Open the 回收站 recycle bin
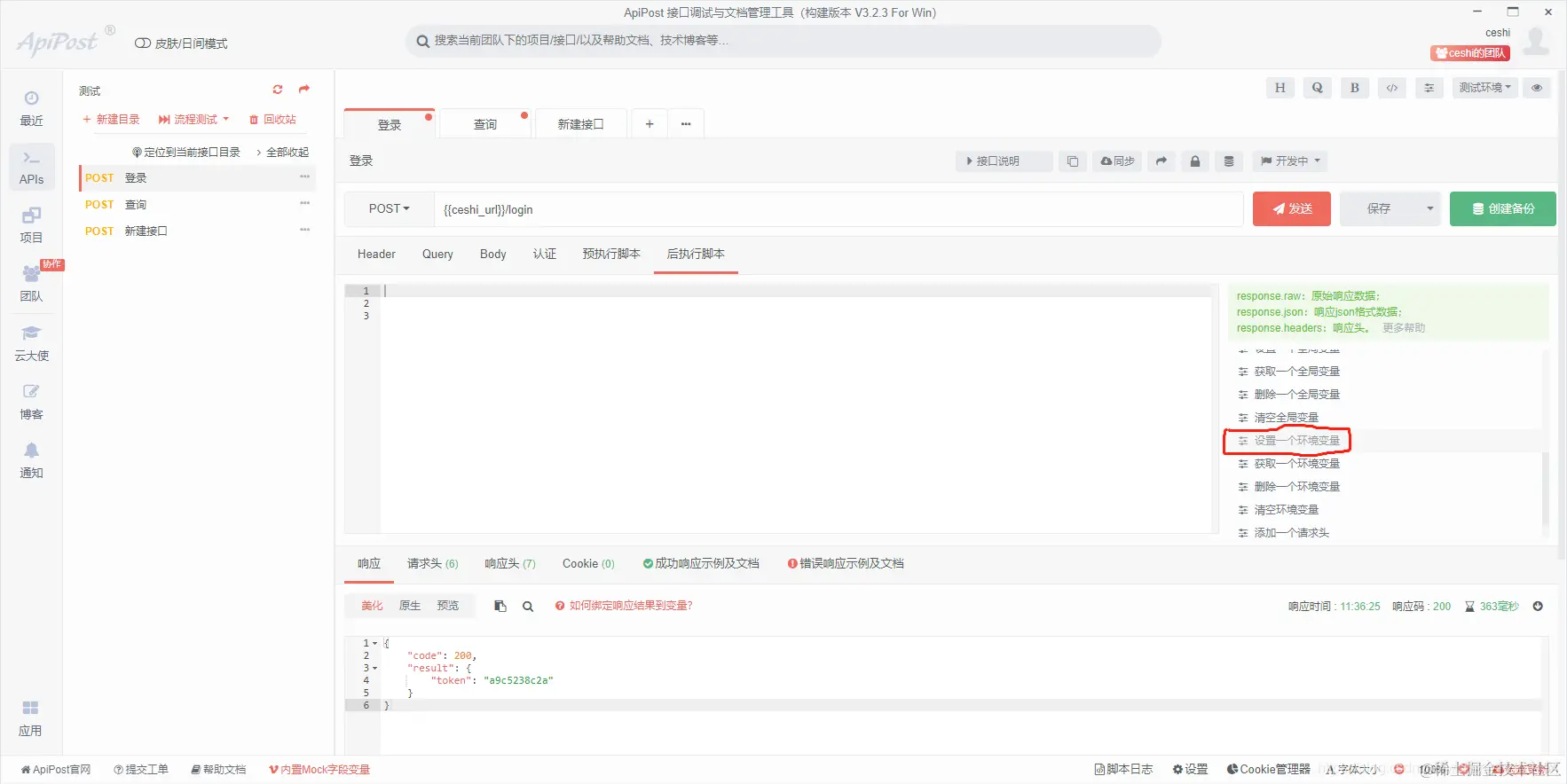The width and height of the screenshot is (1567, 784). click(272, 119)
